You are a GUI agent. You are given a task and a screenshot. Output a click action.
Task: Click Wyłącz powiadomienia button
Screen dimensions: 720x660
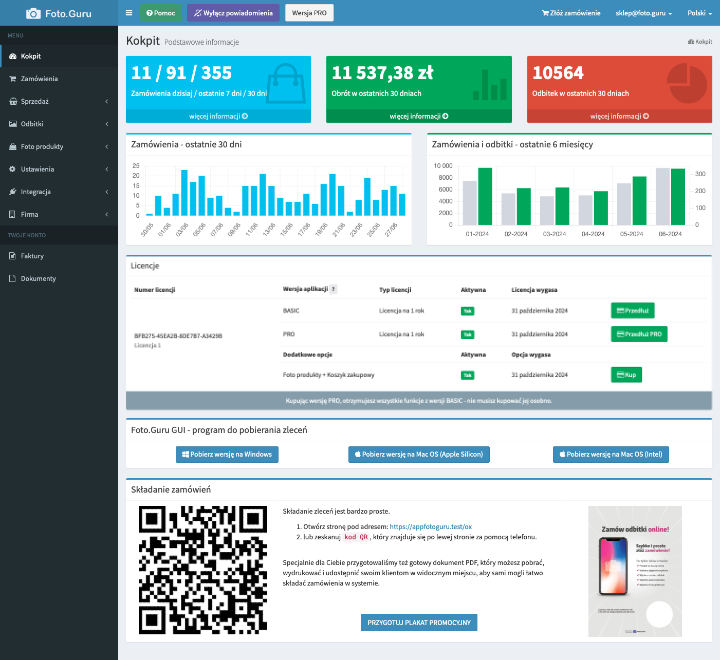(x=233, y=13)
